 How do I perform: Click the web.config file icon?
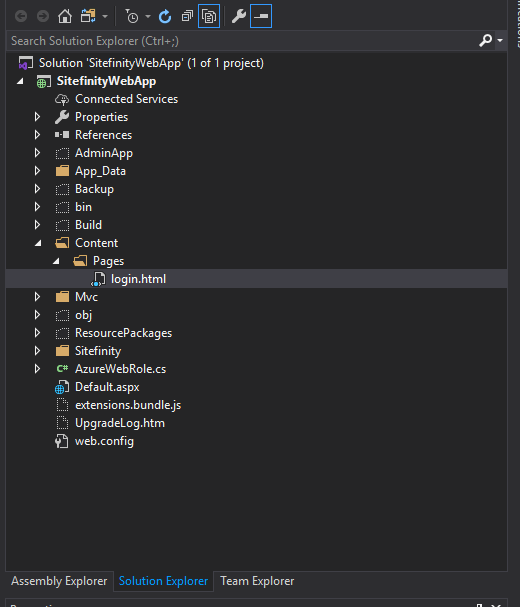click(62, 441)
